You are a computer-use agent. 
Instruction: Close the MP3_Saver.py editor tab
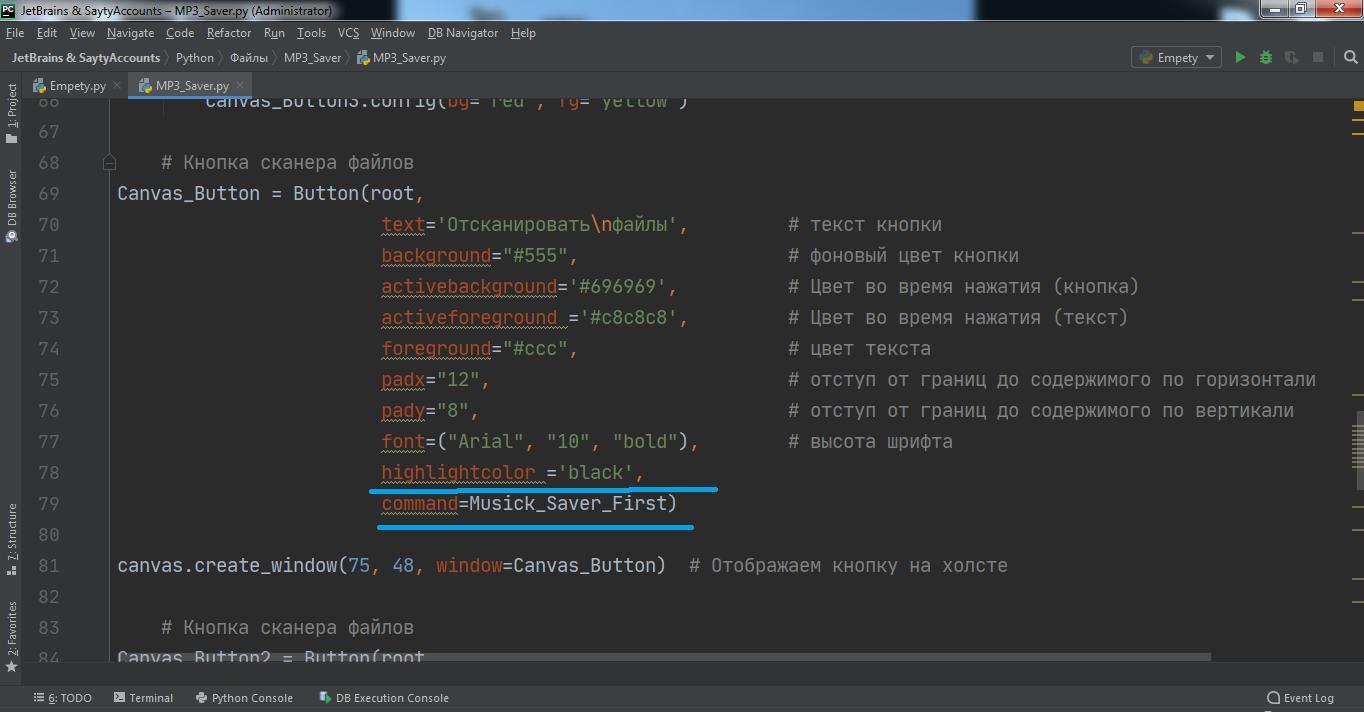coord(241,86)
